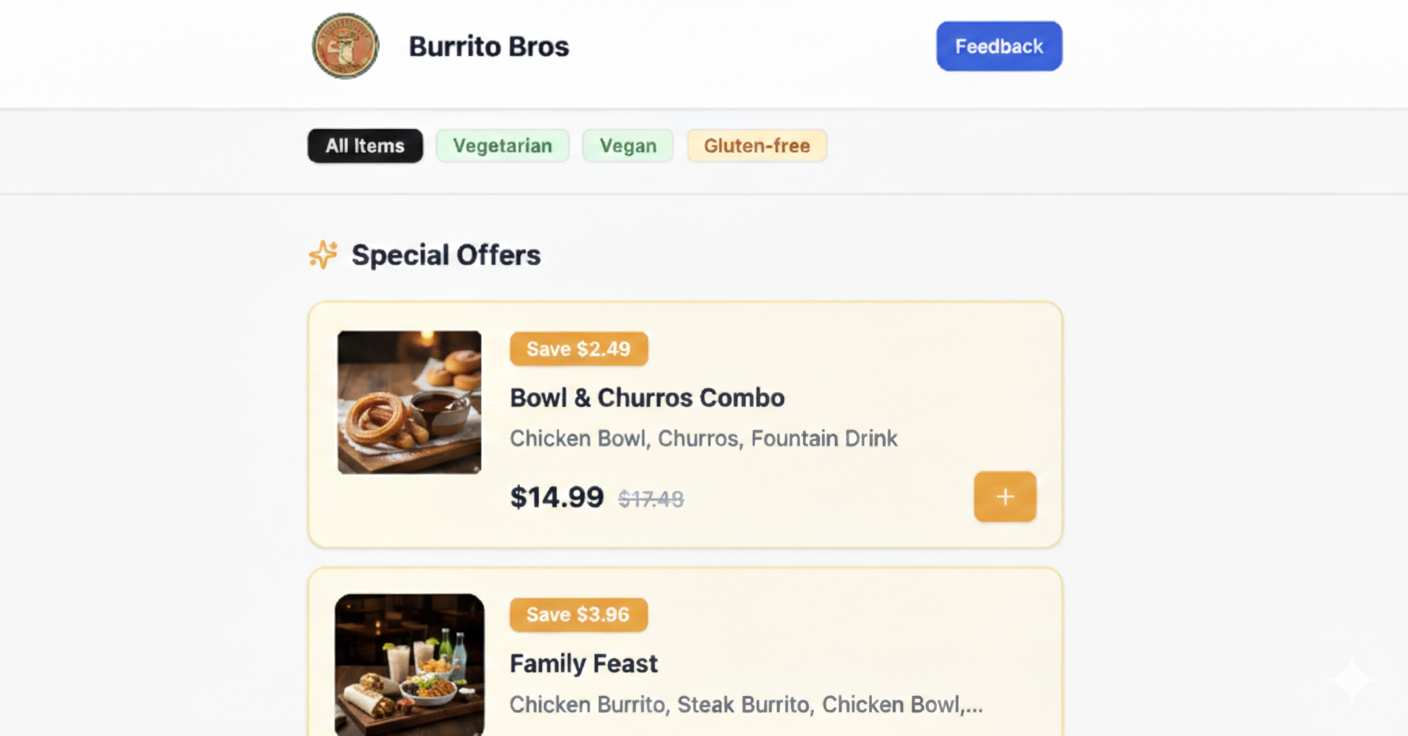Image resolution: width=1408 pixels, height=736 pixels.
Task: Open the Family Feast photo thumbnail
Action: 409,665
